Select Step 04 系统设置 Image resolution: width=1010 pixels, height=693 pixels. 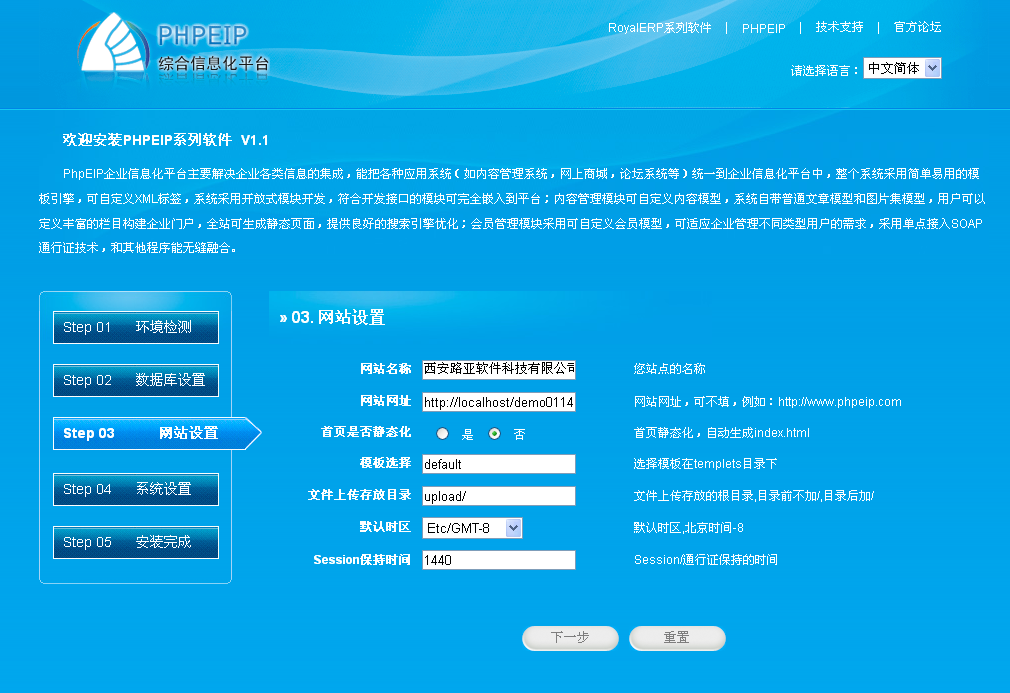(x=136, y=489)
